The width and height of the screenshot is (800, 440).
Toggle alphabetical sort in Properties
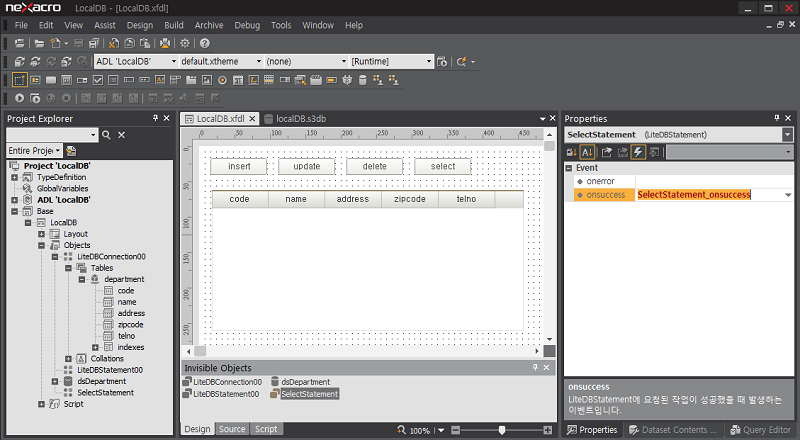[x=587, y=152]
